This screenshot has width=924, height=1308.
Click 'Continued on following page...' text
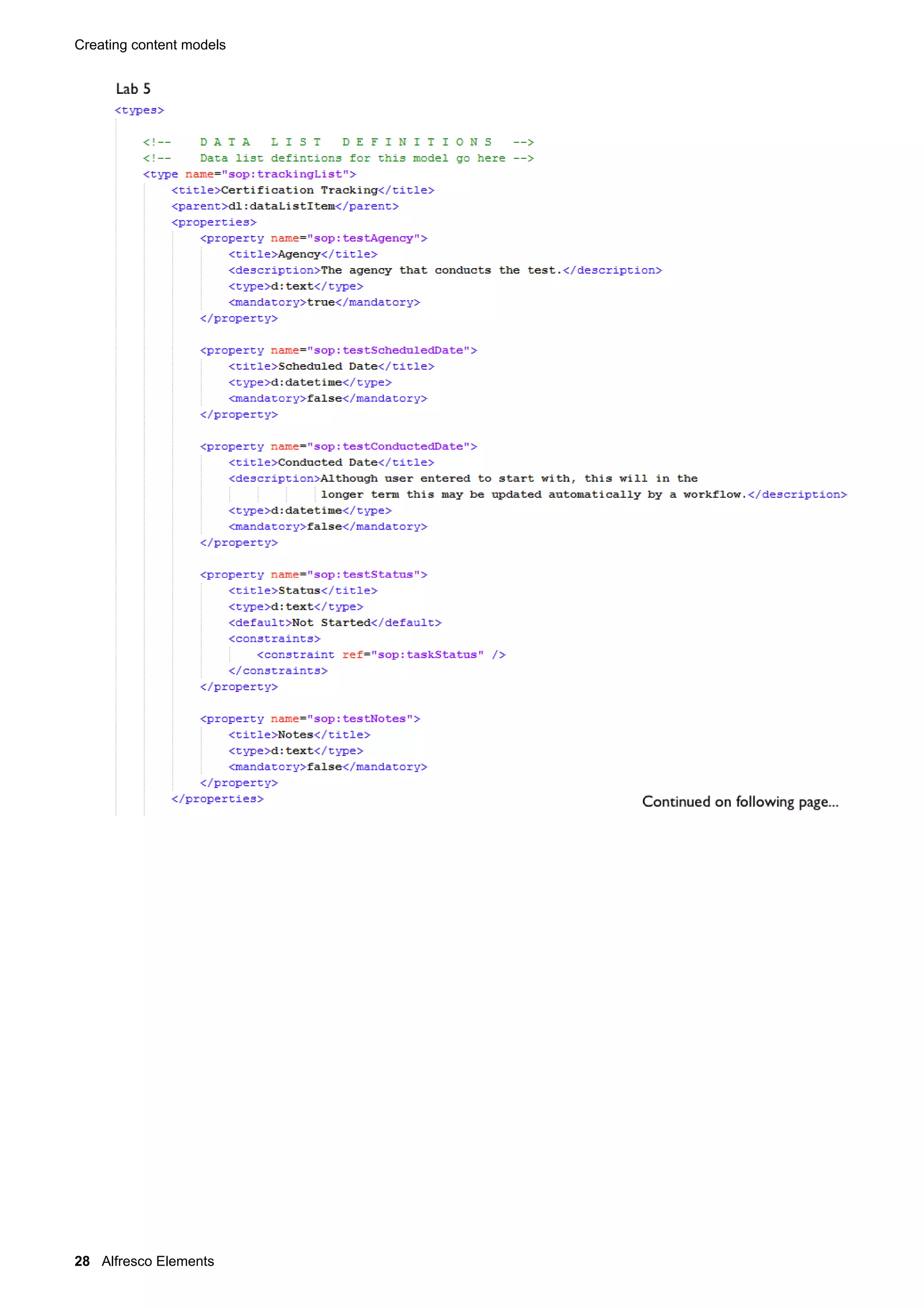click(x=740, y=802)
